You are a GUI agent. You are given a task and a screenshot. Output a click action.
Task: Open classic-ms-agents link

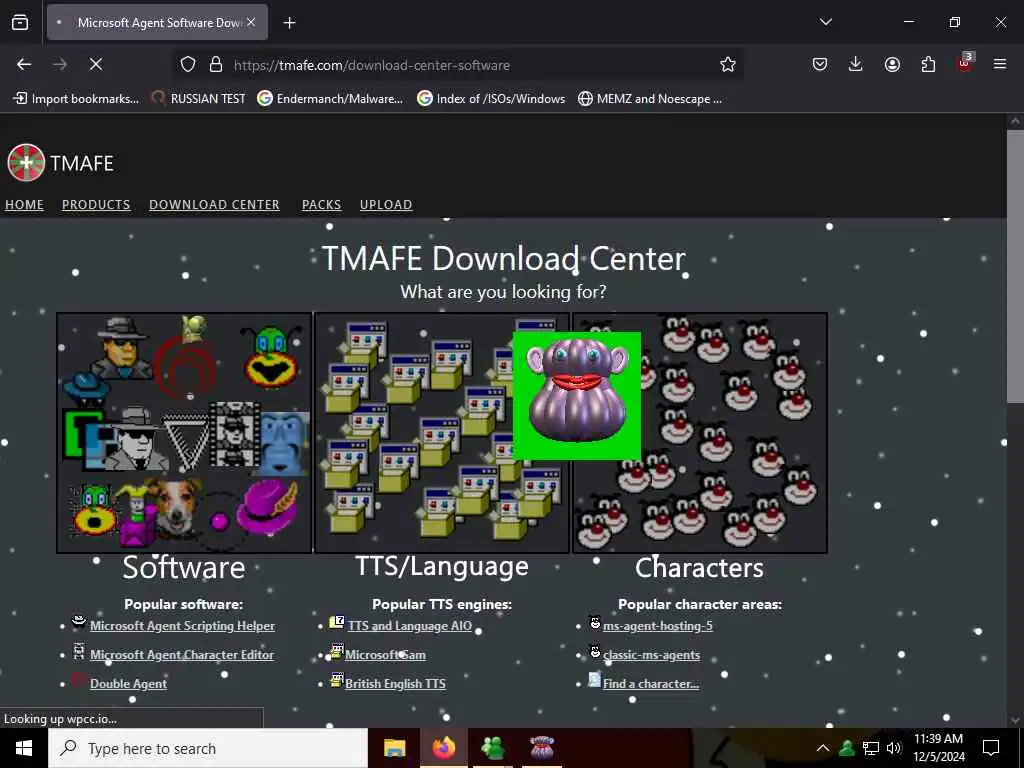(651, 654)
